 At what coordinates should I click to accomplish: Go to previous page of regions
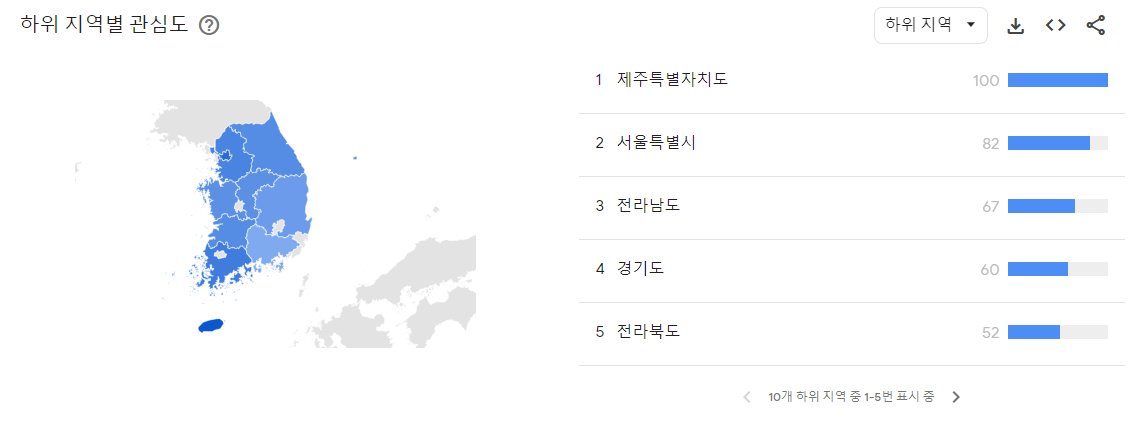pyautogui.click(x=747, y=397)
